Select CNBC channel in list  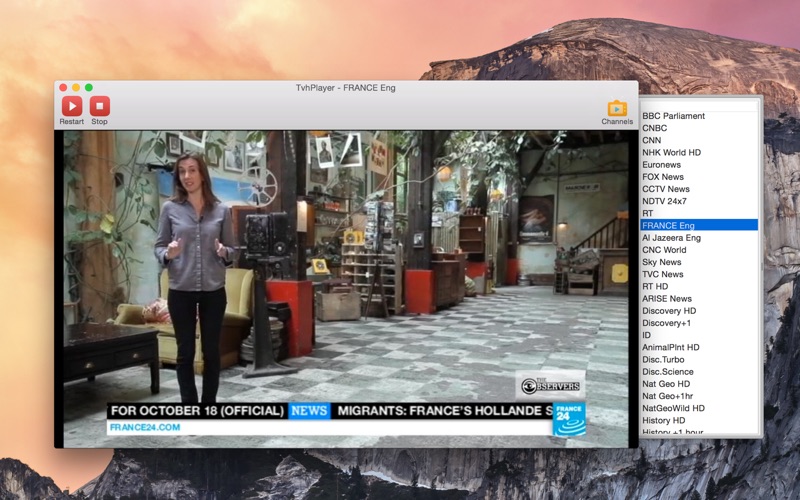click(x=699, y=128)
